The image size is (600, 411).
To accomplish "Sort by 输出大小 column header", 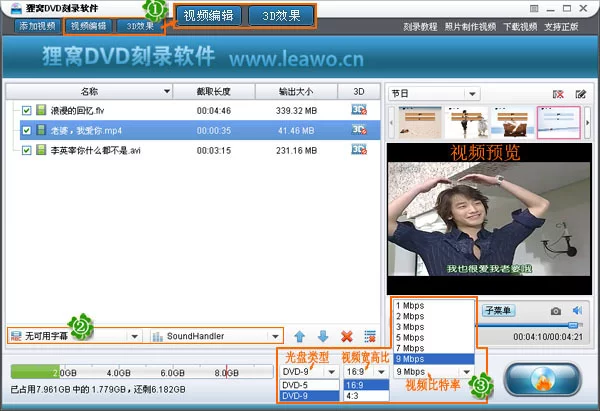I will 296,91.
